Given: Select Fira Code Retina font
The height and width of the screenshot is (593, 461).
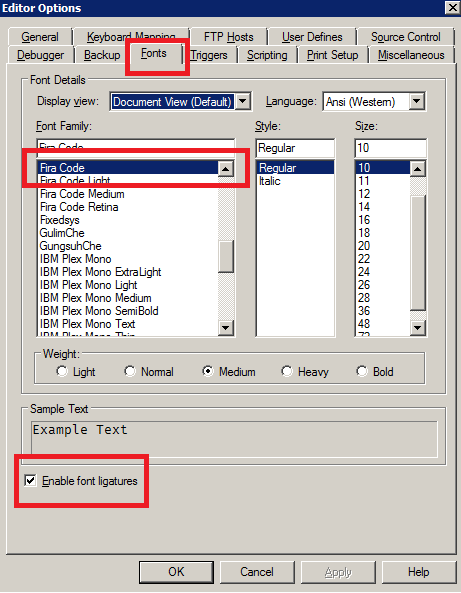Looking at the screenshot, I should coord(128,207).
